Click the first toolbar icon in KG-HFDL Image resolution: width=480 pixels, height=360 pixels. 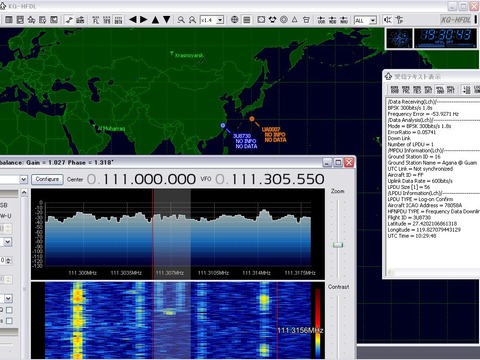coord(9,20)
